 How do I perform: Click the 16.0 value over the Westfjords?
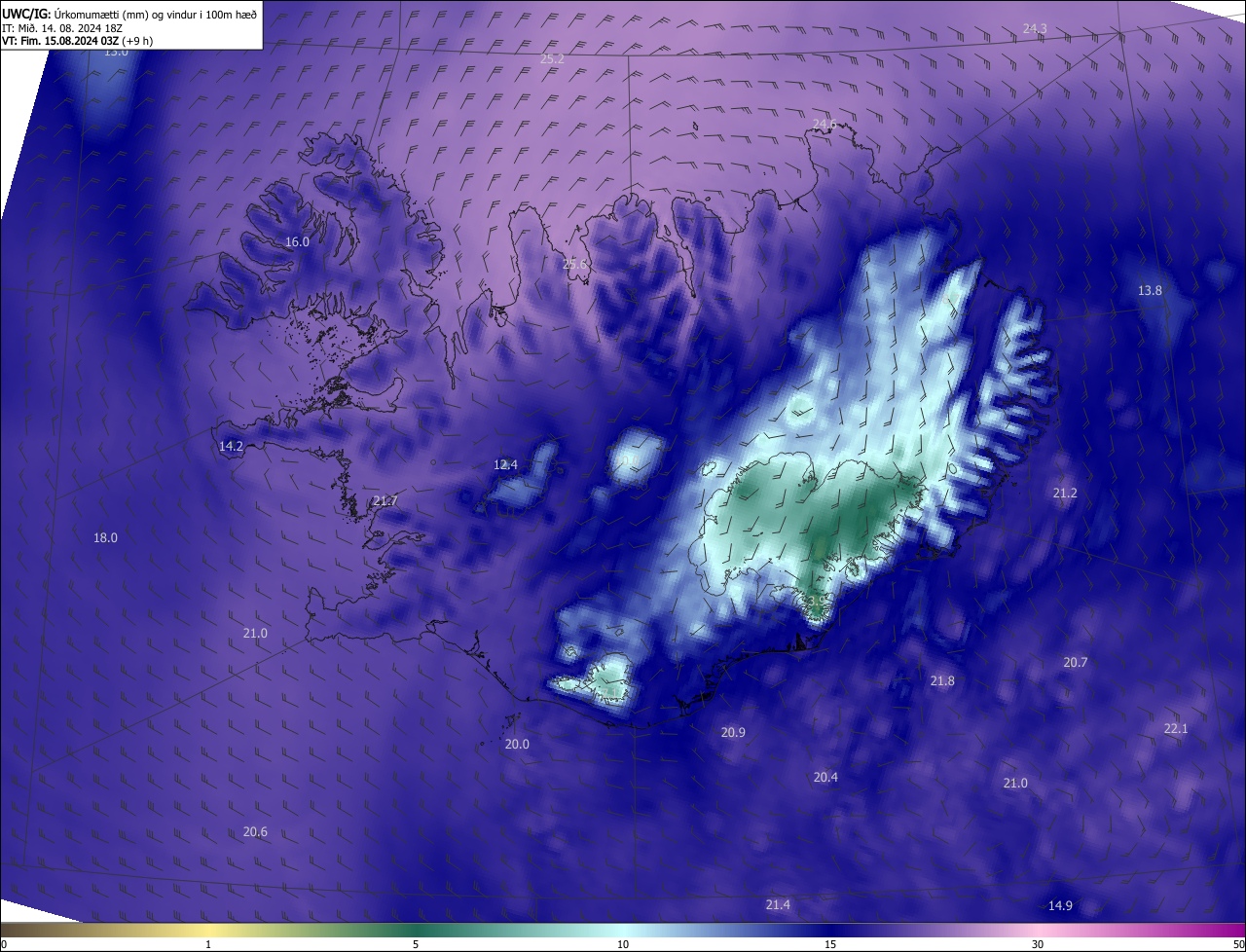point(297,242)
